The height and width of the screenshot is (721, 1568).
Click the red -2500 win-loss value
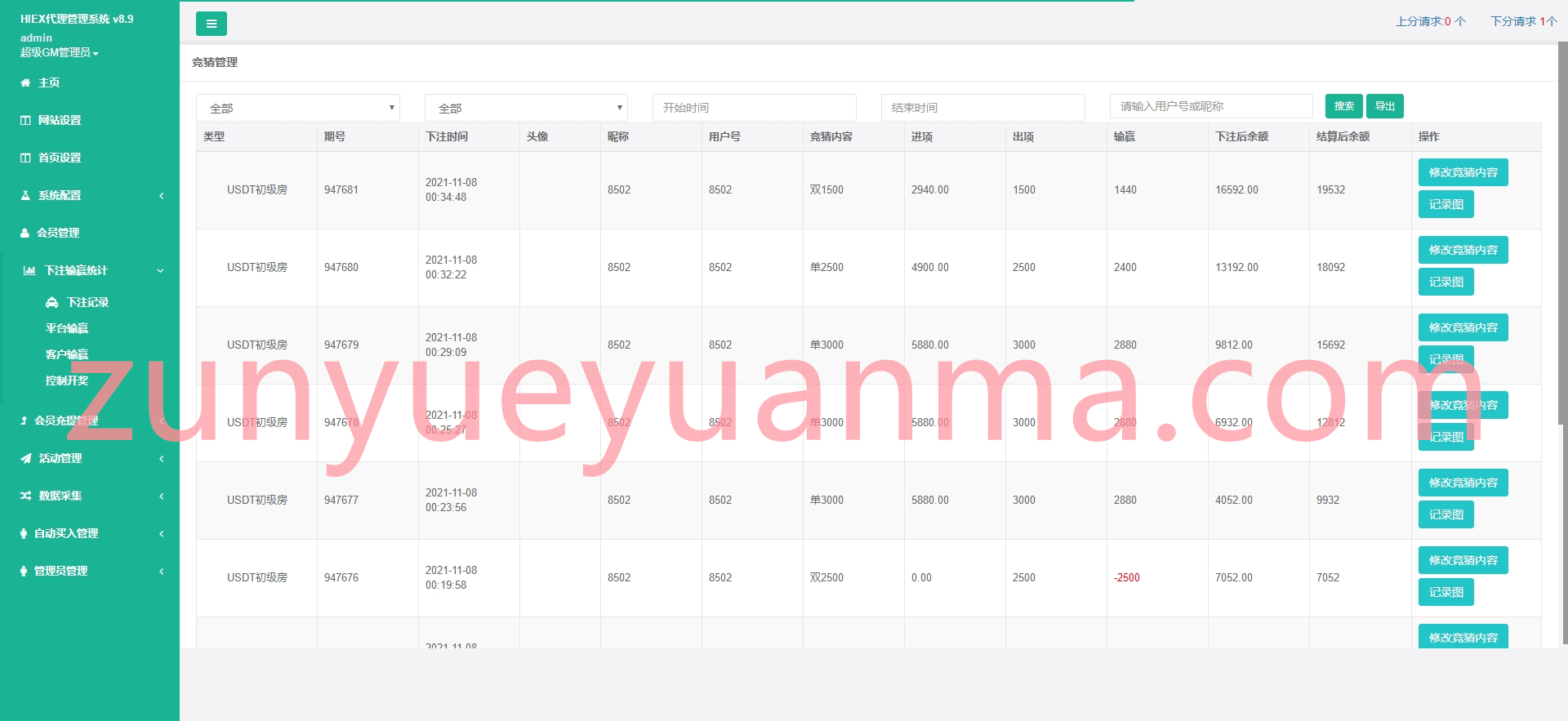(1127, 577)
